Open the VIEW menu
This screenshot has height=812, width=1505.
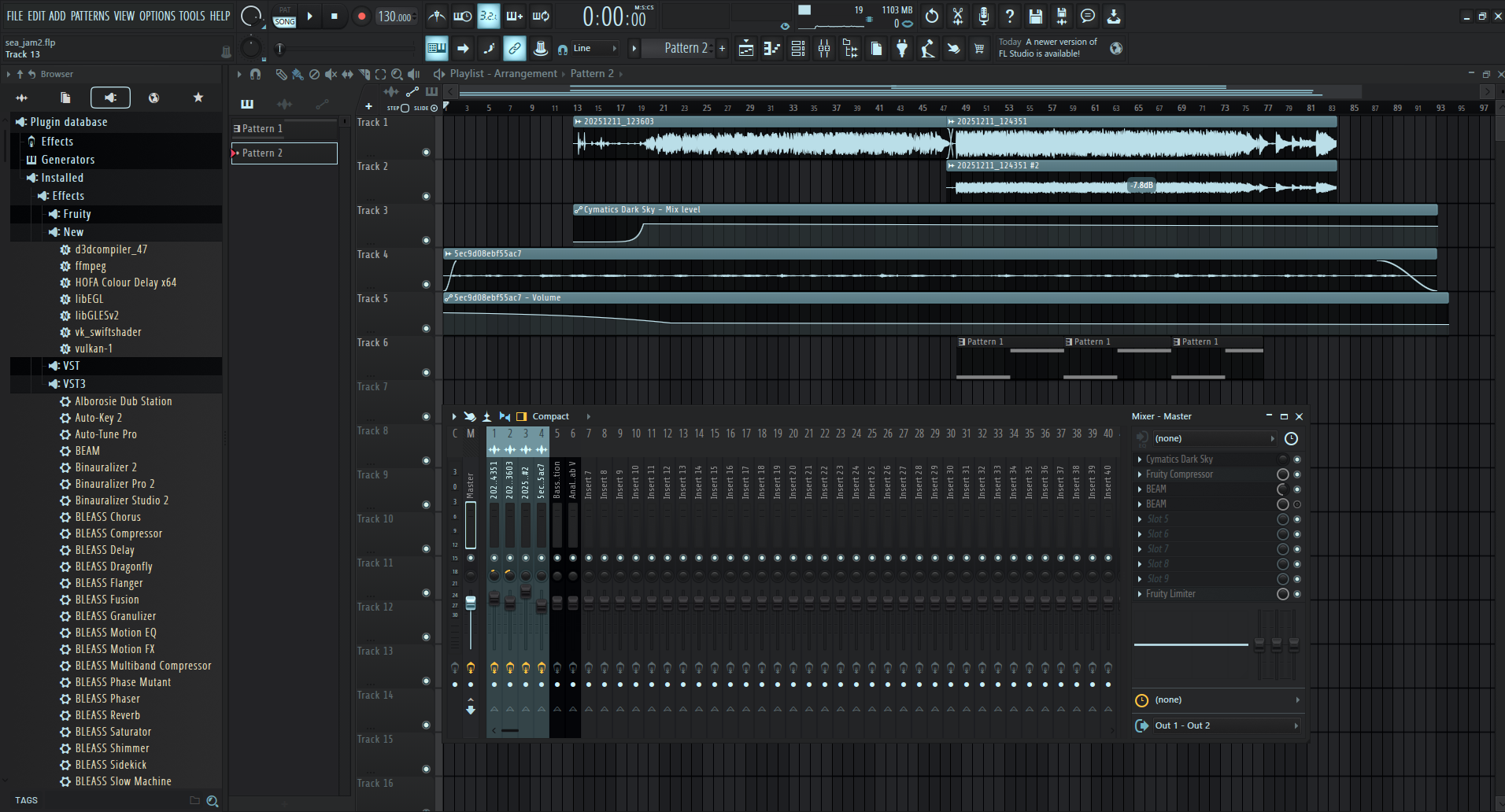pyautogui.click(x=124, y=16)
